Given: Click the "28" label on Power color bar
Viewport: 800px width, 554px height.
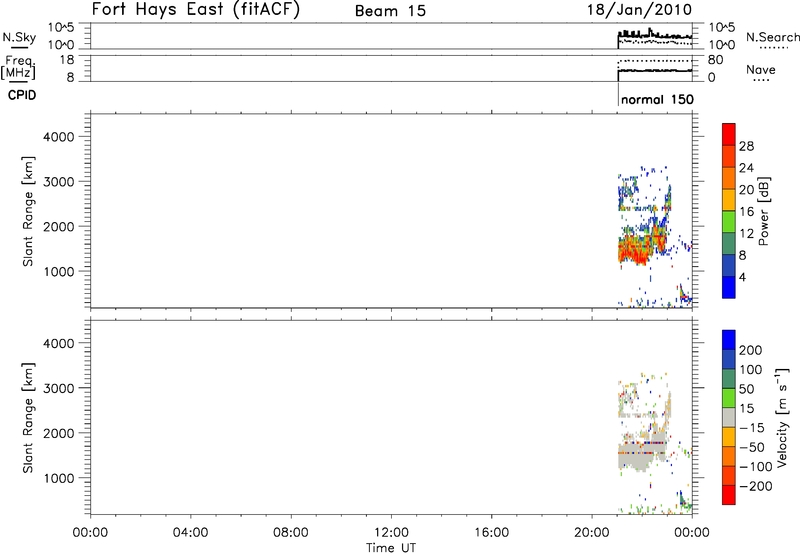Looking at the screenshot, I should pos(746,146).
